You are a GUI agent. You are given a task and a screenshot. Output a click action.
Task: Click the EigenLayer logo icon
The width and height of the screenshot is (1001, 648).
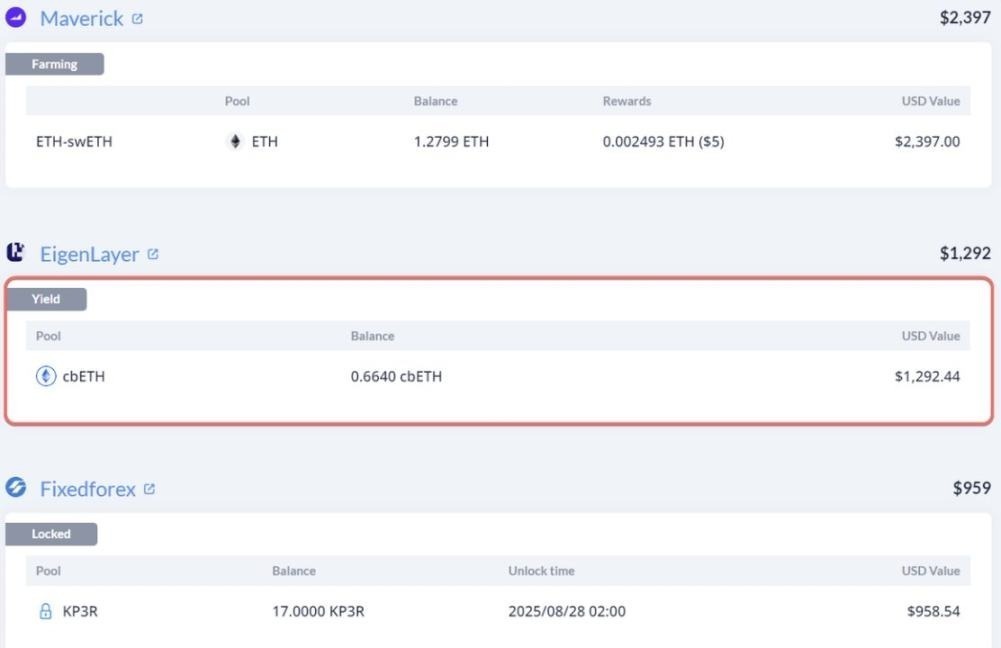[x=16, y=253]
